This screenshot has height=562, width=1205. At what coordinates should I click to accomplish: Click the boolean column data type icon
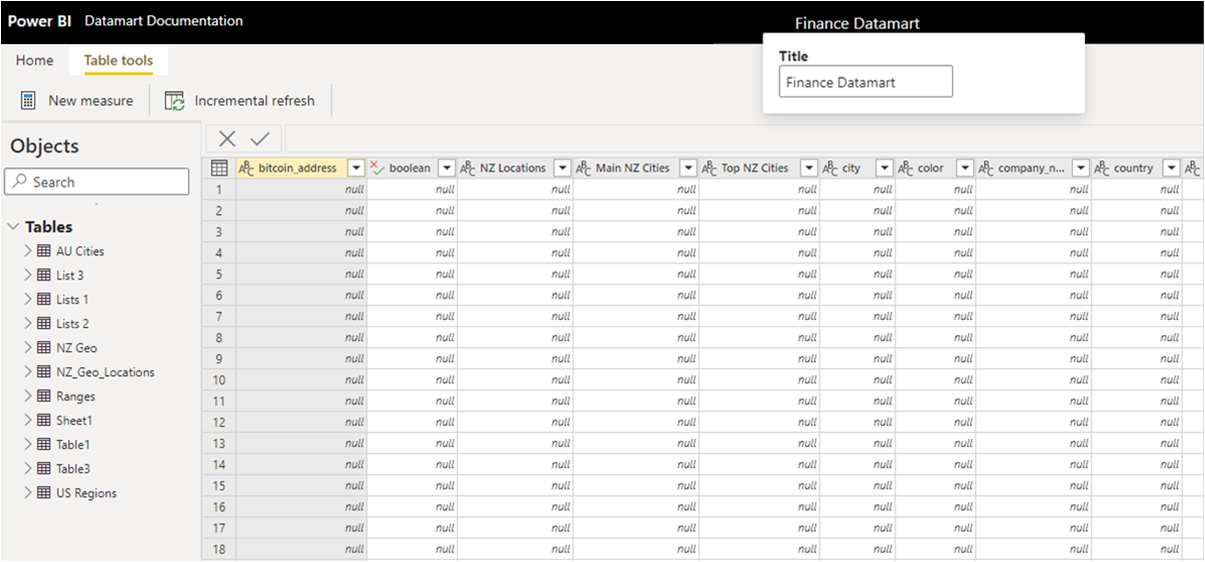coord(377,168)
